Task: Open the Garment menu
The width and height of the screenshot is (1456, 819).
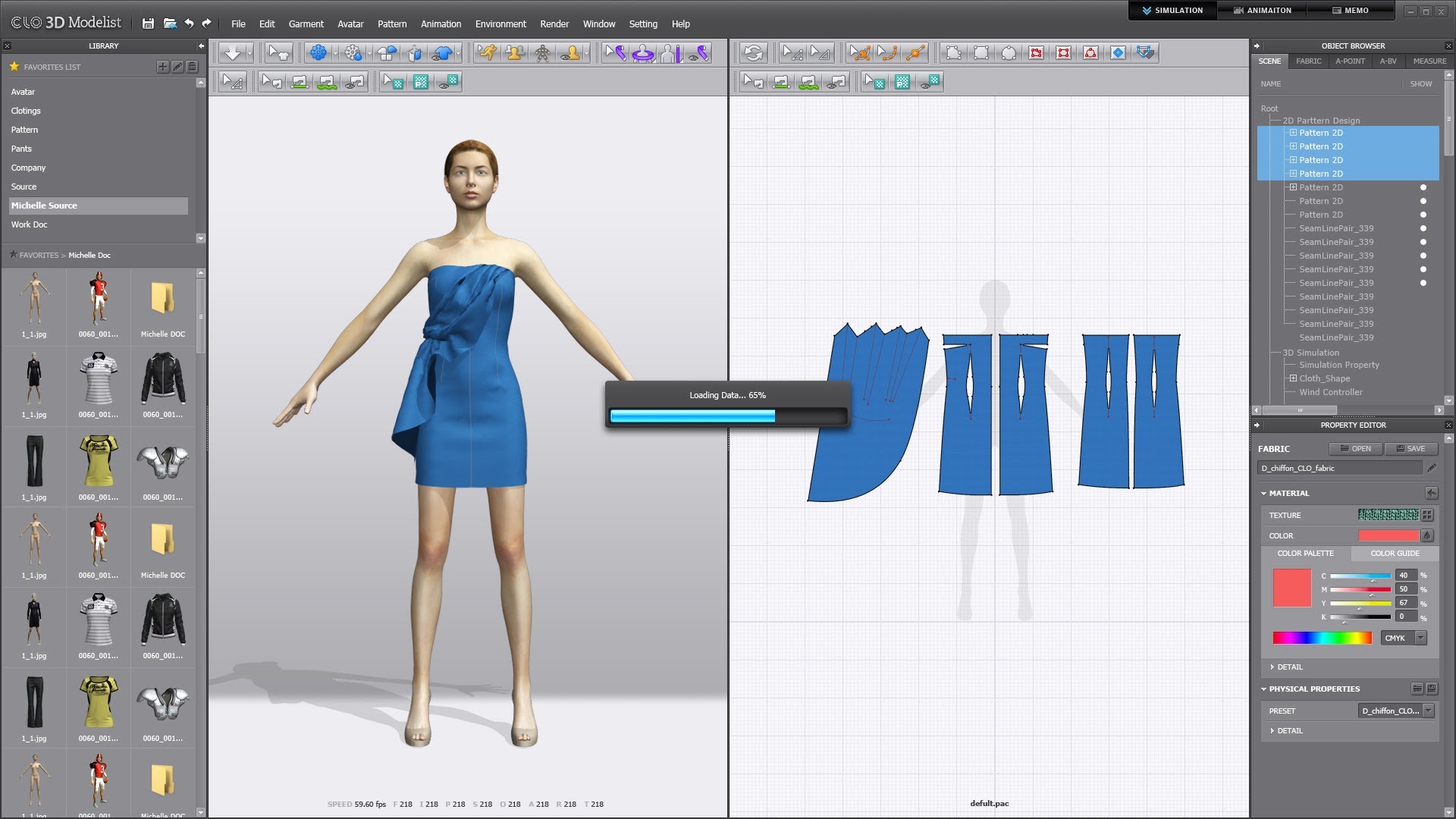Action: click(x=305, y=23)
